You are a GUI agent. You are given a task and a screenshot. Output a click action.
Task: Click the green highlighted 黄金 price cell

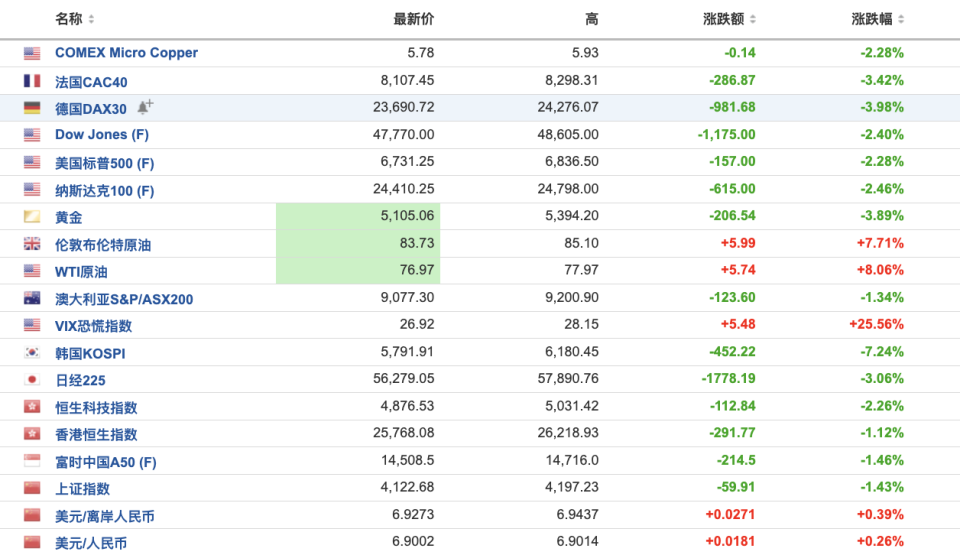point(358,216)
